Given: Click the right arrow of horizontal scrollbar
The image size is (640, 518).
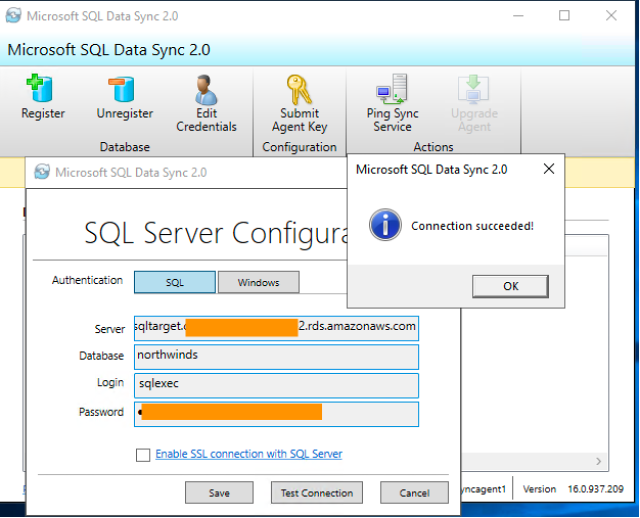Looking at the screenshot, I should point(598,461).
